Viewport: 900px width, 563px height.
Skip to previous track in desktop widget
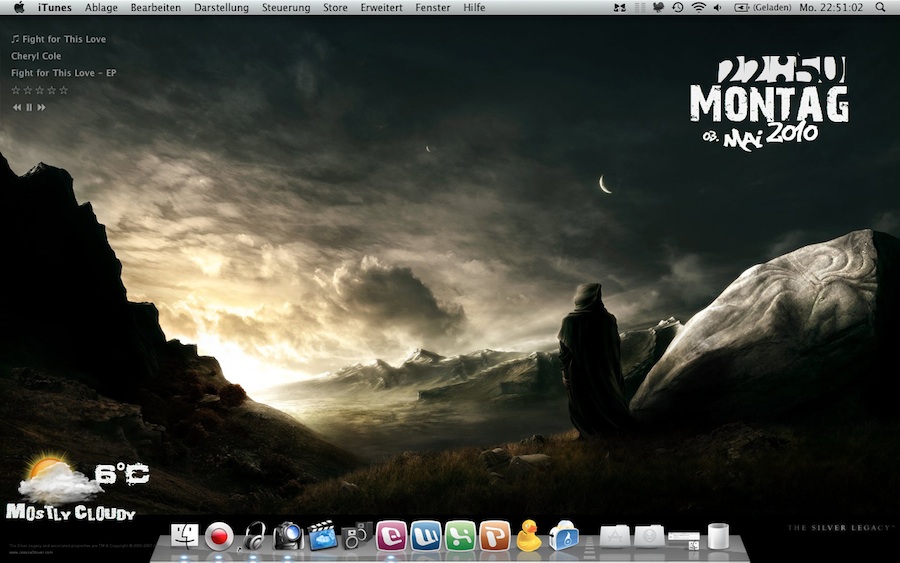tap(17, 107)
